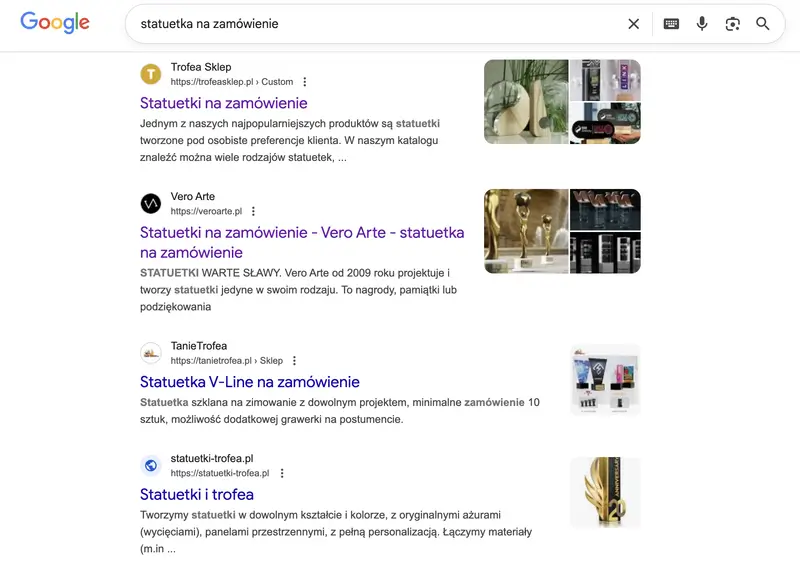The image size is (800, 580).
Task: Open the 'Statuetki i trofea' result link
Action: click(197, 494)
